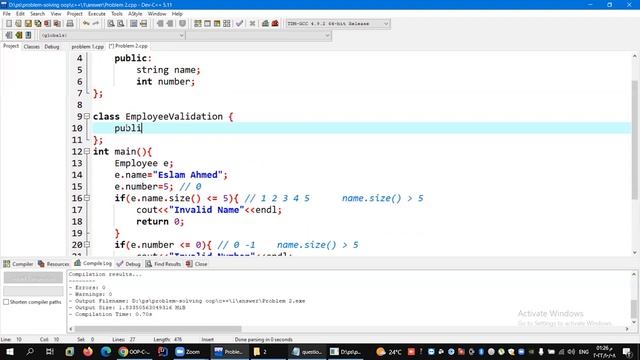Click the Print toolbar icon

[x=70, y=24]
